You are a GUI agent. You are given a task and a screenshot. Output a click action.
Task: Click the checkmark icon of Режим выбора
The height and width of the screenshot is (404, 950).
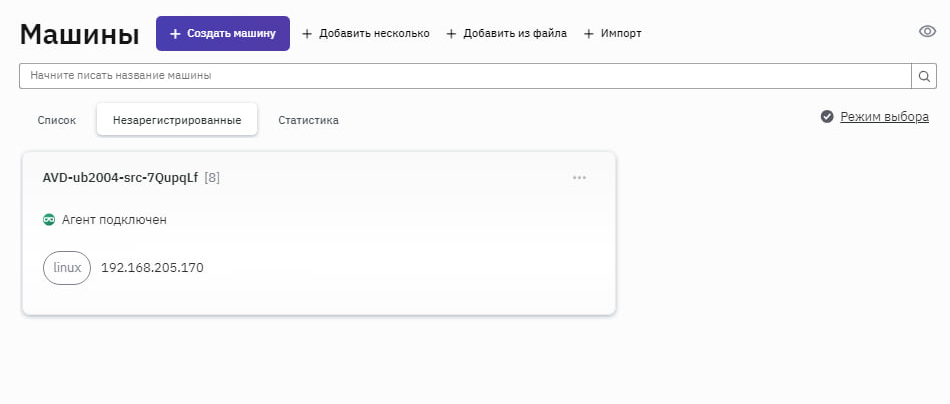click(x=827, y=117)
